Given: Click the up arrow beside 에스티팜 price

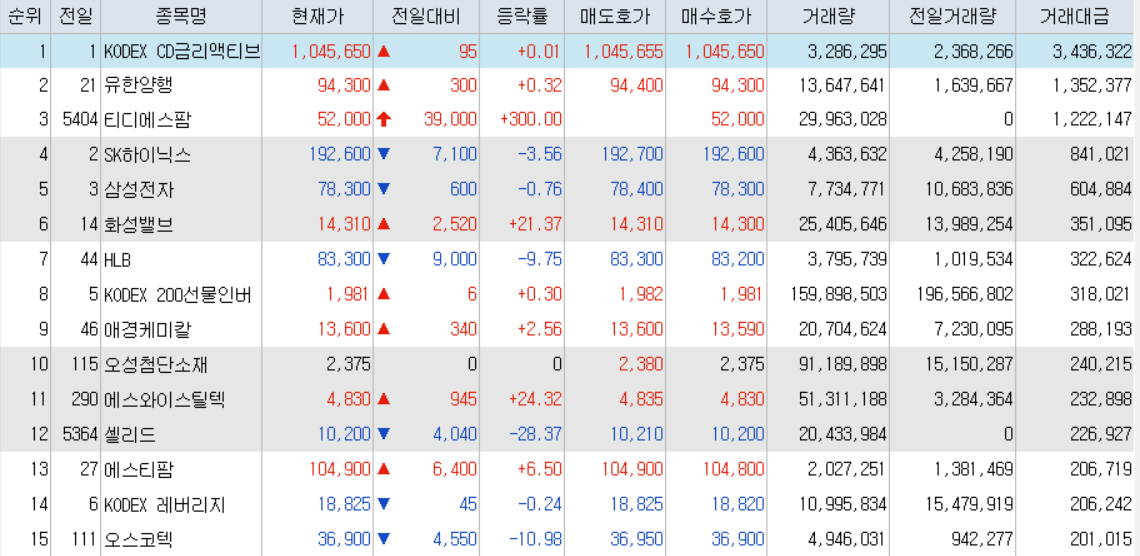Looking at the screenshot, I should coord(384,470).
